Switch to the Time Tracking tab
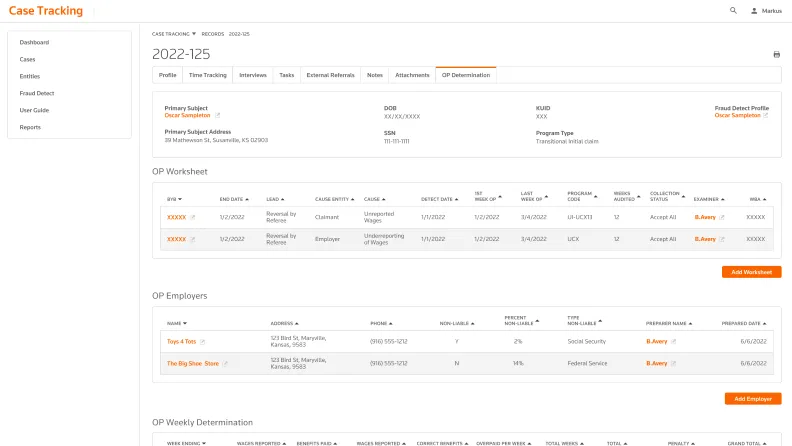792x446 pixels. (x=207, y=75)
